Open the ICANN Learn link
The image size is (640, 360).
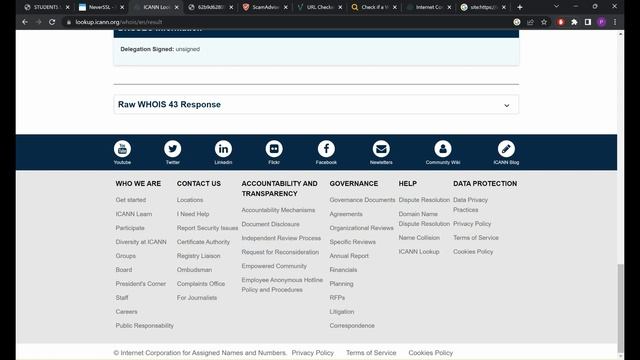tap(134, 214)
